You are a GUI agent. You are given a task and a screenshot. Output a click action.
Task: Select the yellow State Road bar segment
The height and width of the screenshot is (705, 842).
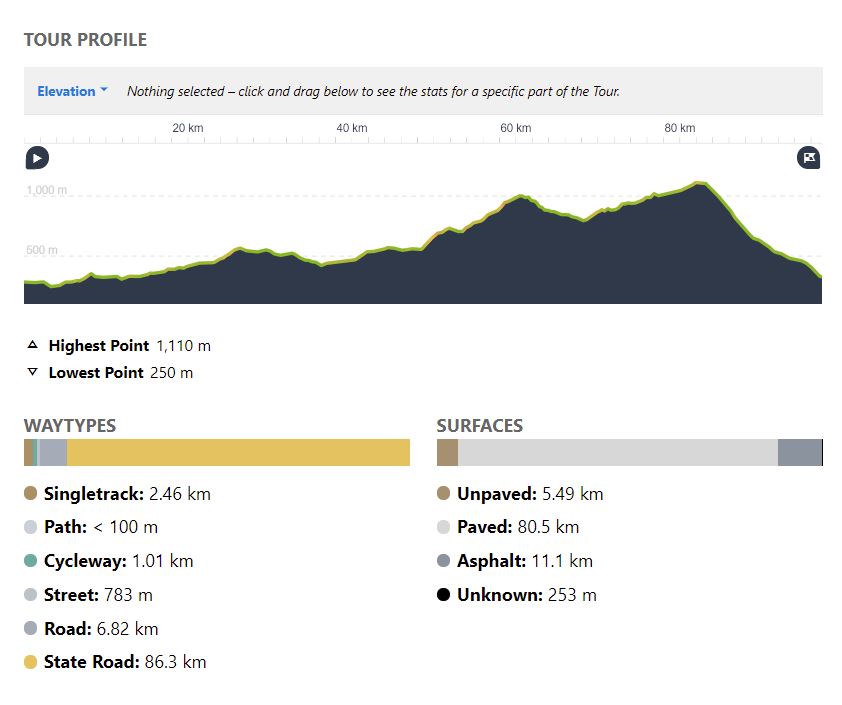coord(238,452)
